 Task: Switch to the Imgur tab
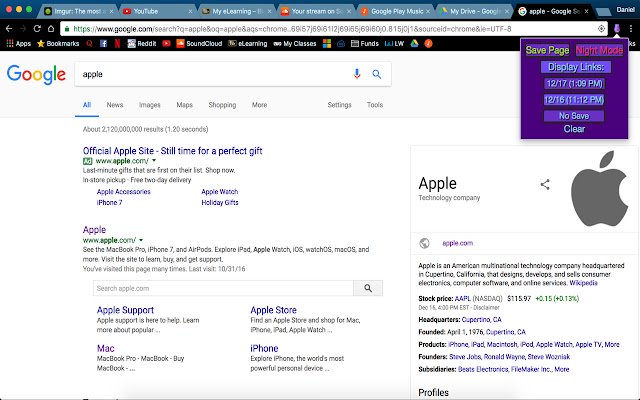78,11
